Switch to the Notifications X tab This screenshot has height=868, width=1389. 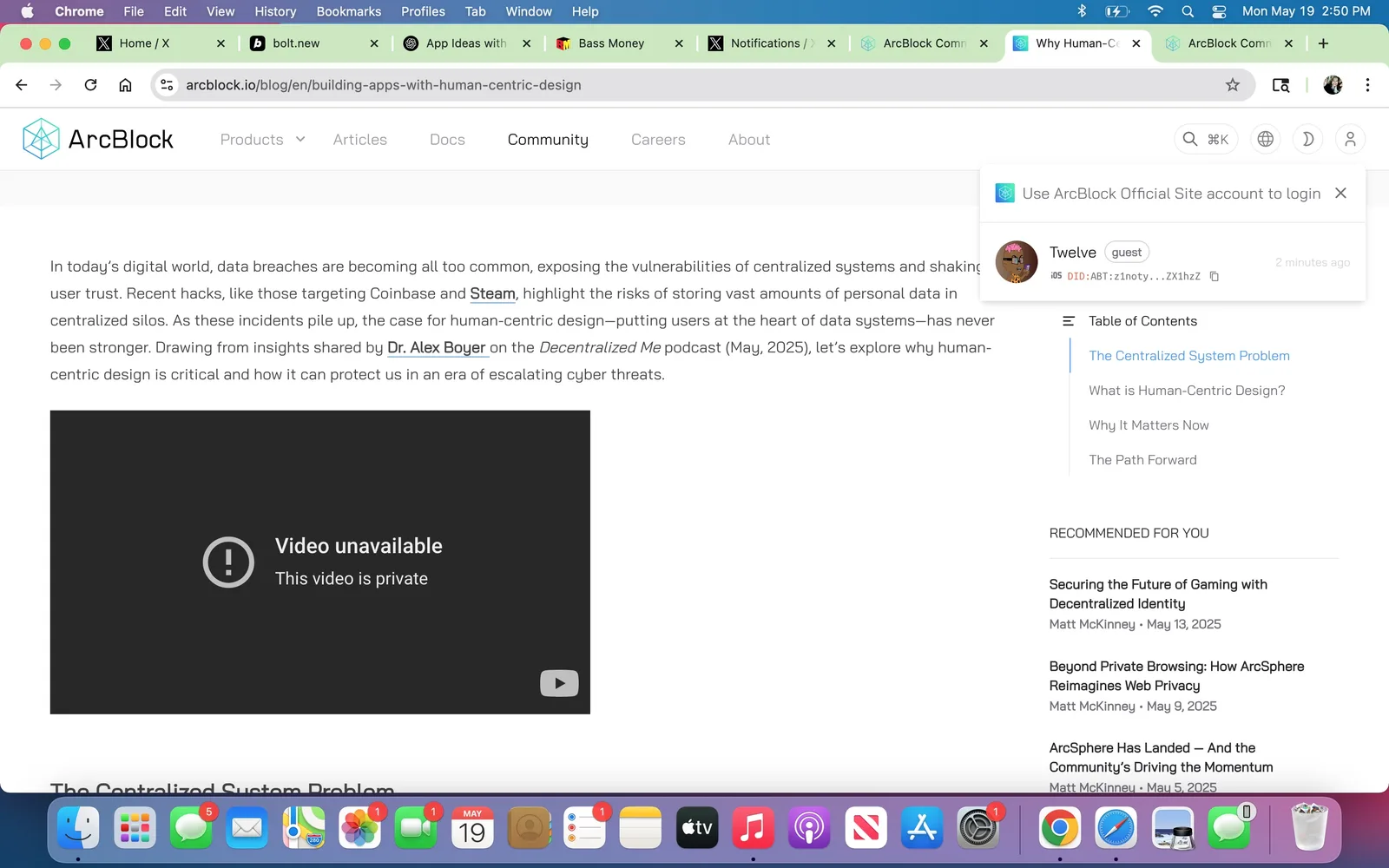(x=772, y=43)
